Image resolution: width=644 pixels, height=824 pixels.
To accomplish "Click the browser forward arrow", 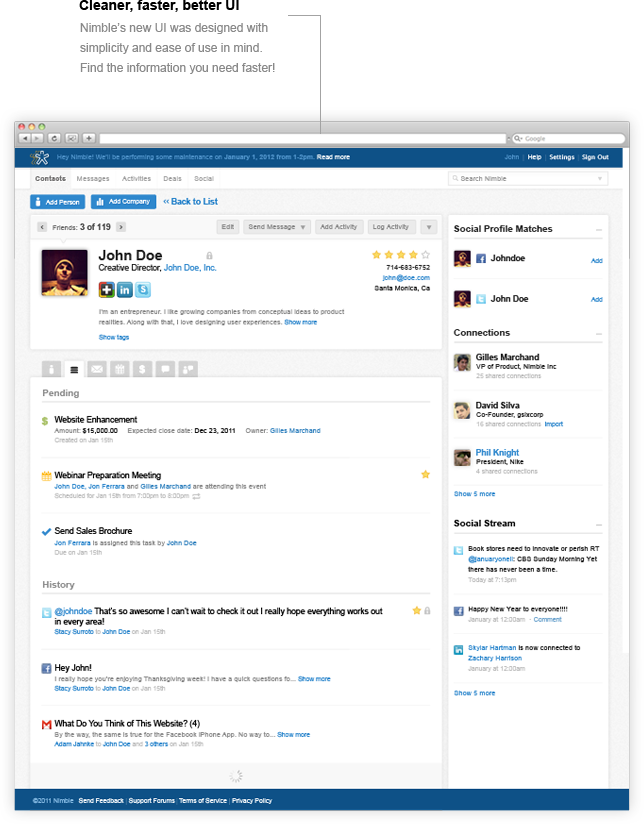I will pyautogui.click(x=37, y=138).
